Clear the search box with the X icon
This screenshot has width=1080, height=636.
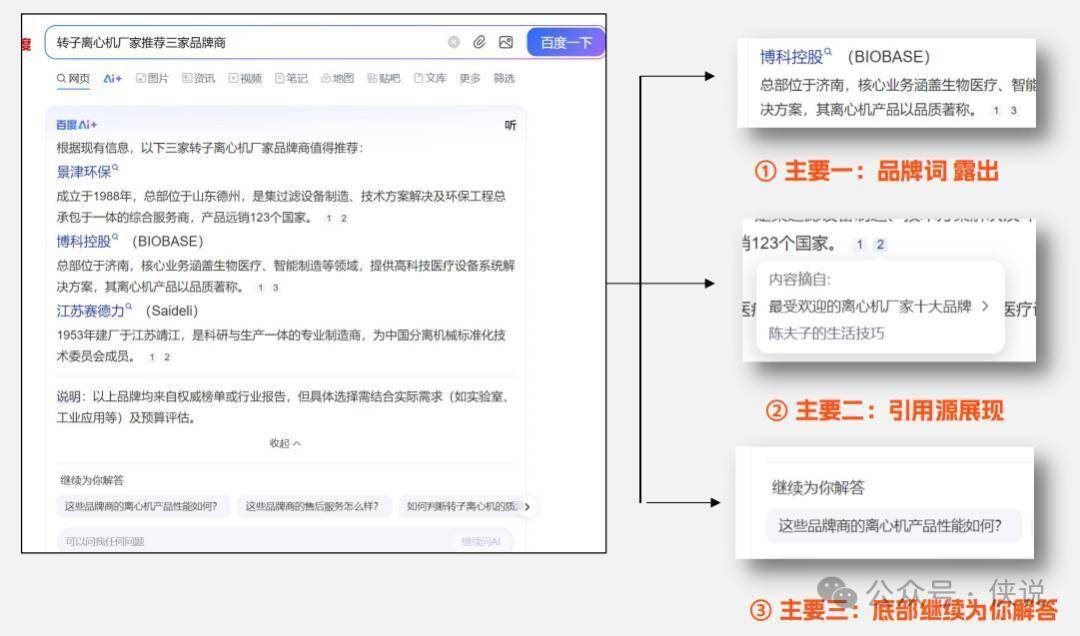[454, 42]
